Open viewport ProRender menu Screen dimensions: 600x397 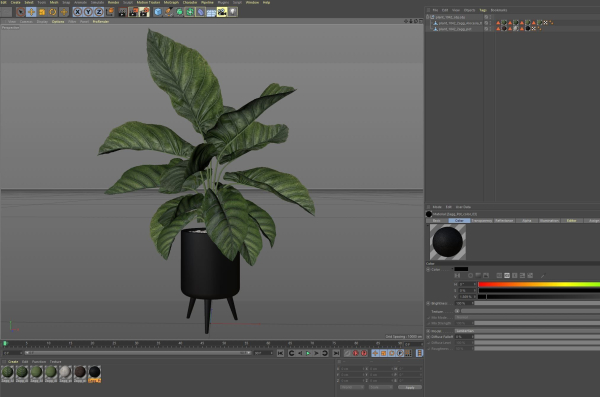101,22
